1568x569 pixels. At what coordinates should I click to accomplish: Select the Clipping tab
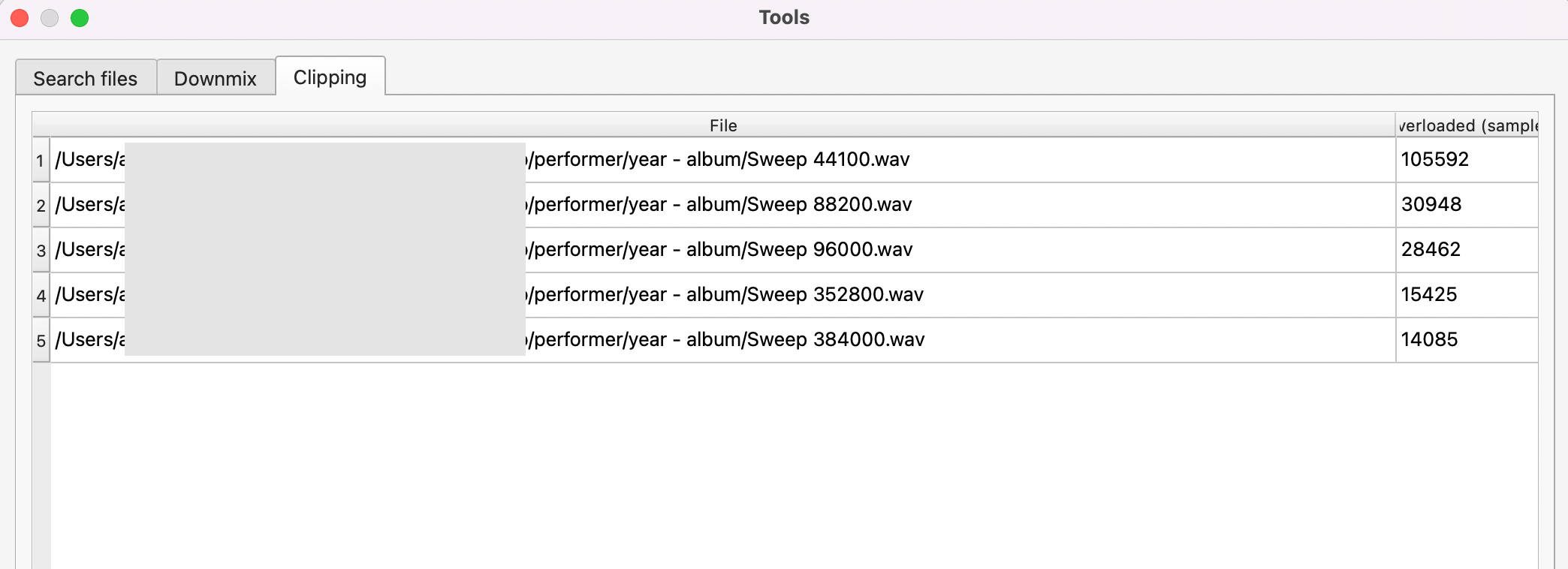tap(330, 77)
